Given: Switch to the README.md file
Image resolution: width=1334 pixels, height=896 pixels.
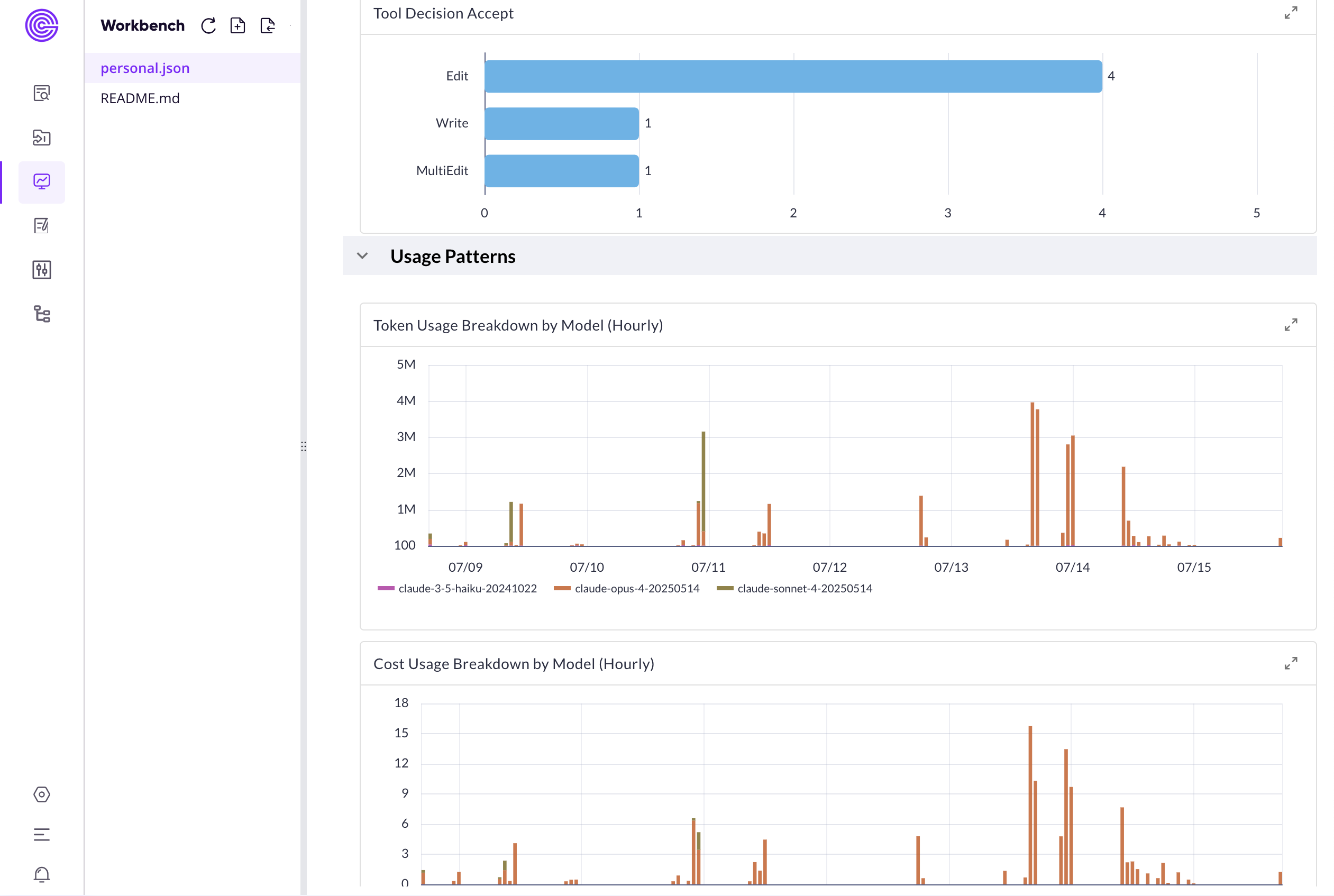Looking at the screenshot, I should [140, 98].
